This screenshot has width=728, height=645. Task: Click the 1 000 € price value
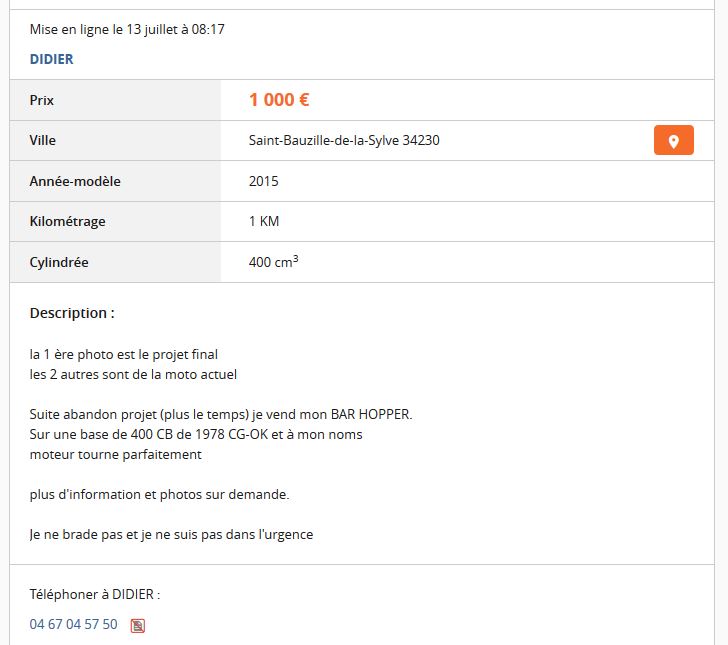[279, 100]
